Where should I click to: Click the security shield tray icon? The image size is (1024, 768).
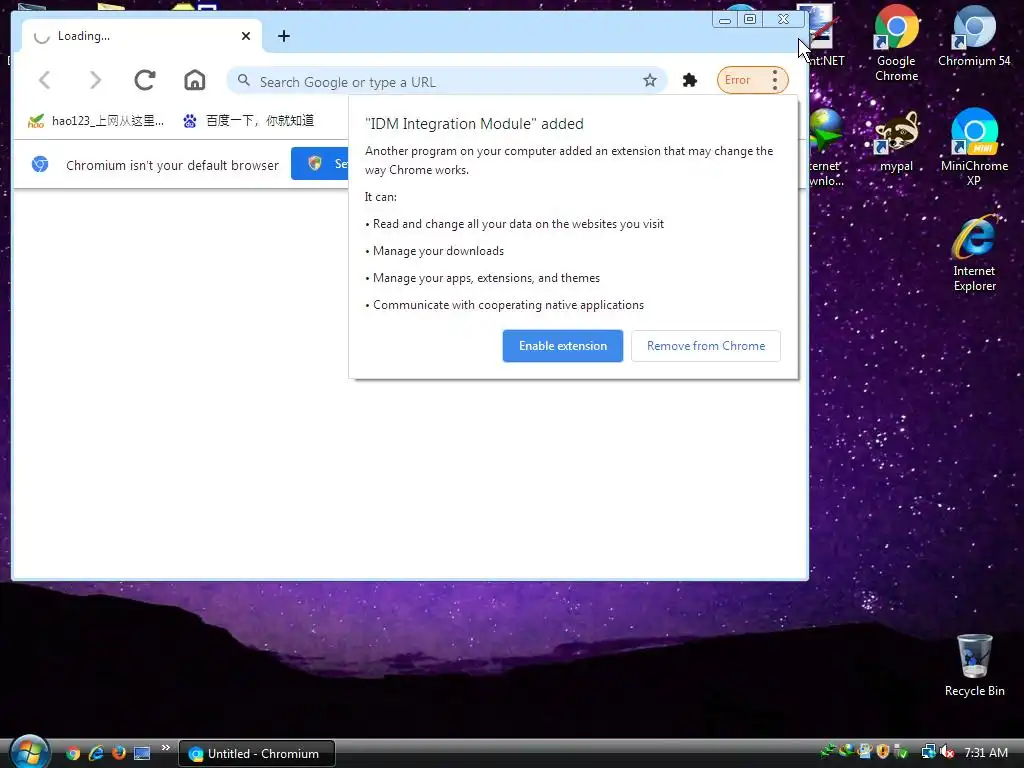pos(883,752)
